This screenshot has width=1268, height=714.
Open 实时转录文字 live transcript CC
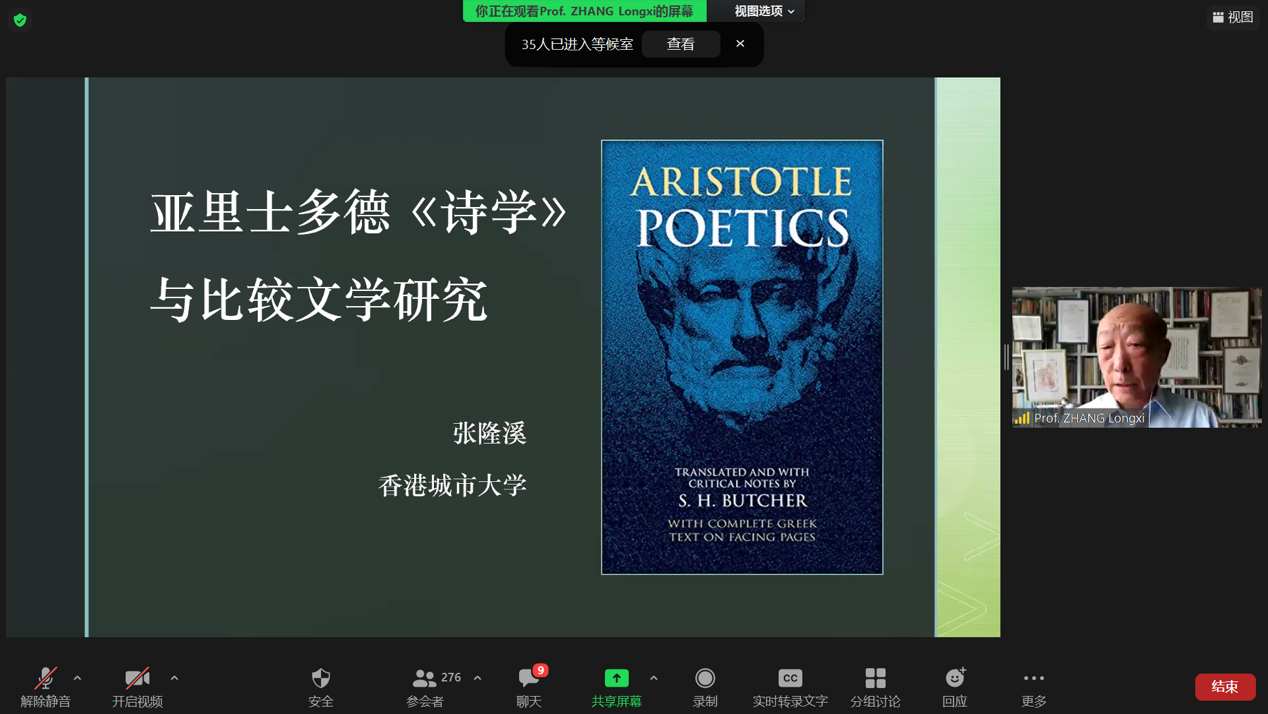tap(790, 687)
